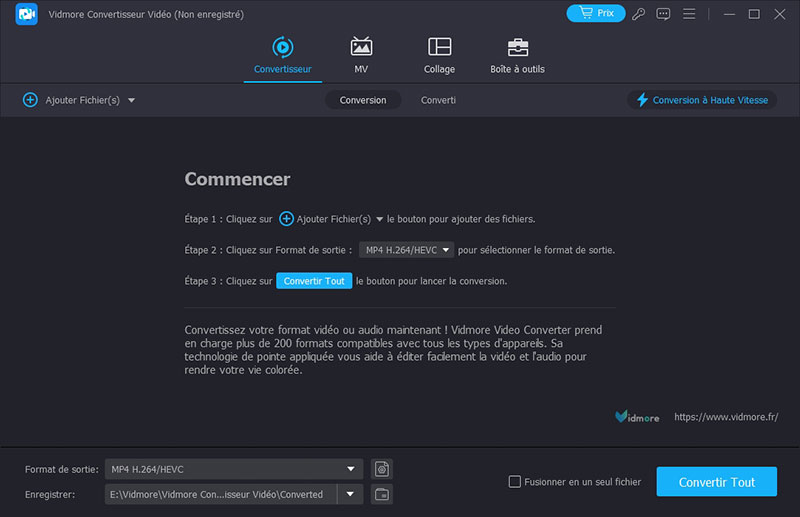The image size is (800, 517).
Task: Click the output format settings icon
Action: [x=382, y=469]
